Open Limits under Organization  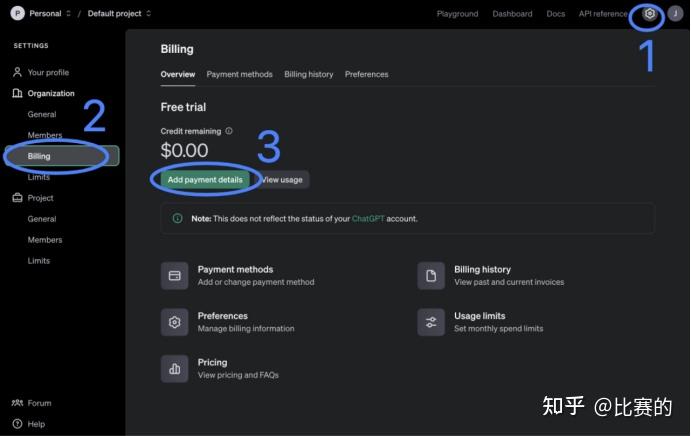click(x=39, y=177)
